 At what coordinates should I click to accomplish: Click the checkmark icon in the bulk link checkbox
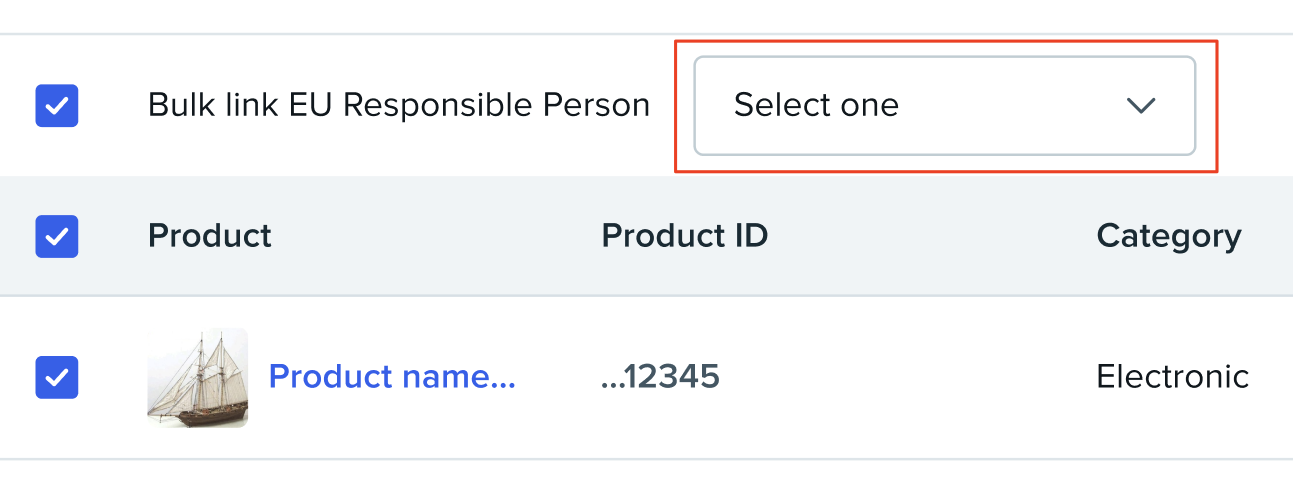[x=57, y=105]
